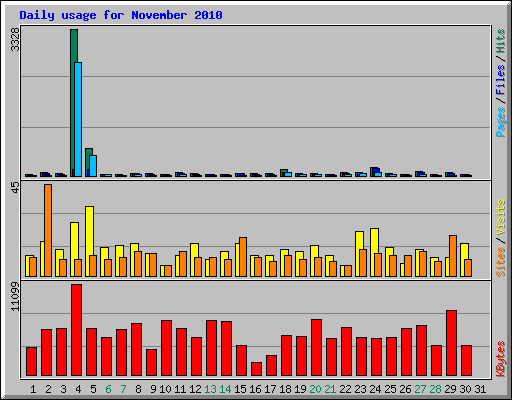This screenshot has height=400, width=512.
Task: Click the tallest red KBytes bar, day 4
Action: click(x=76, y=330)
